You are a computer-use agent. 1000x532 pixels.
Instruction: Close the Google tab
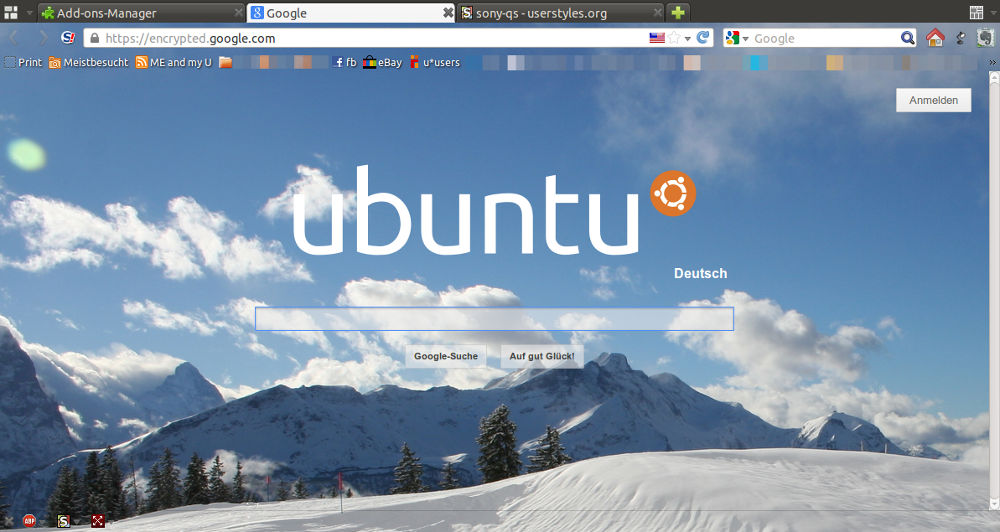[448, 13]
